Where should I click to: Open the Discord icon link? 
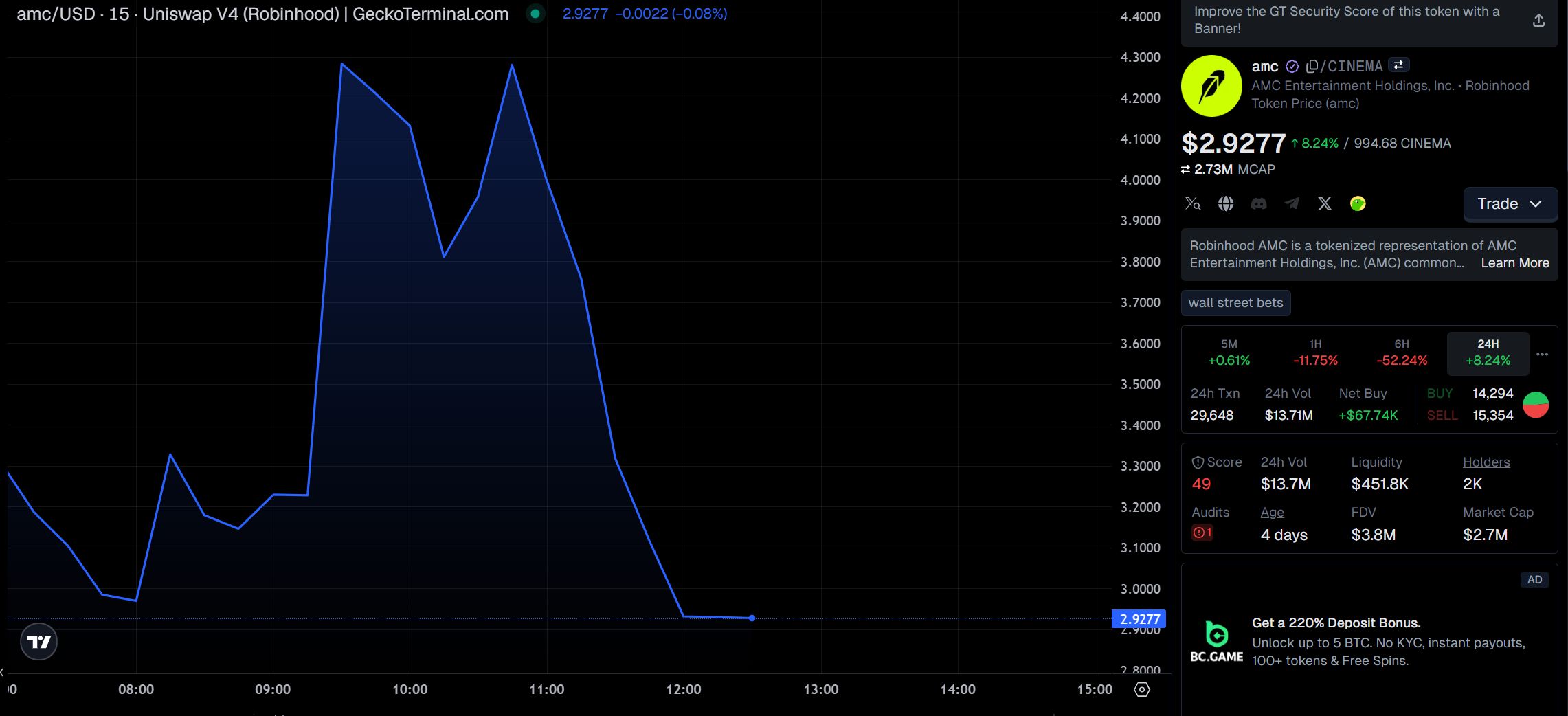pos(1259,203)
